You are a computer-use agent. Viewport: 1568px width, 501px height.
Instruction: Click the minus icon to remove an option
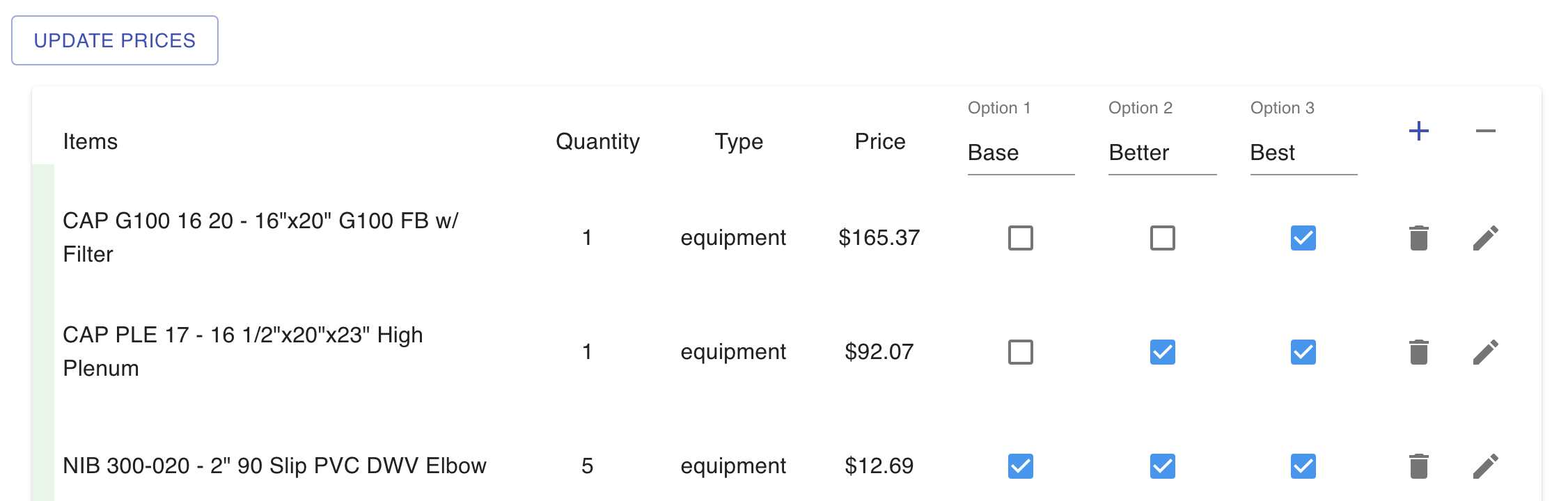click(1485, 131)
